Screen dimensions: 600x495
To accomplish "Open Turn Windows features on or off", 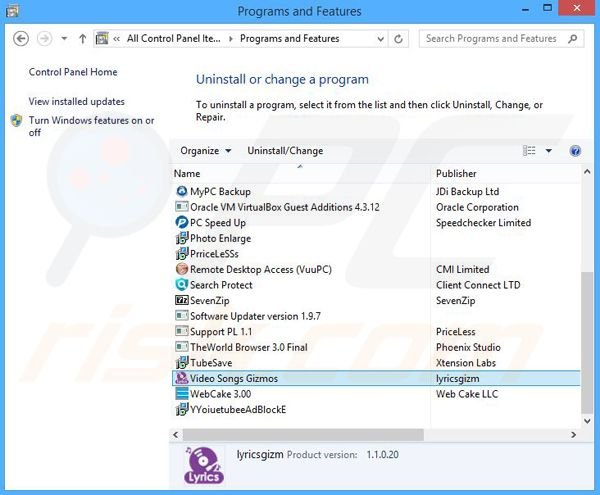I will (91, 126).
